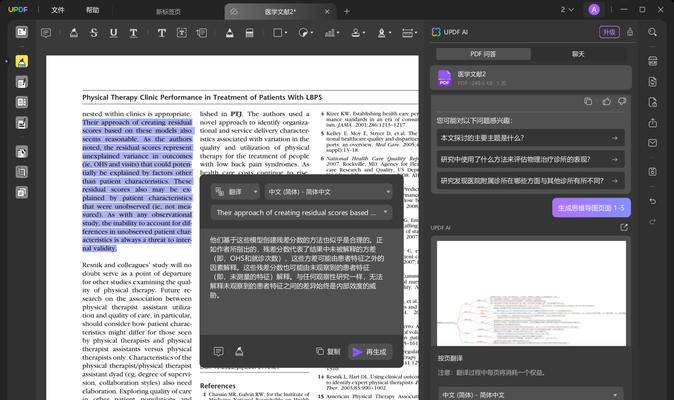Click the icon right of 升级 button

click(630, 32)
